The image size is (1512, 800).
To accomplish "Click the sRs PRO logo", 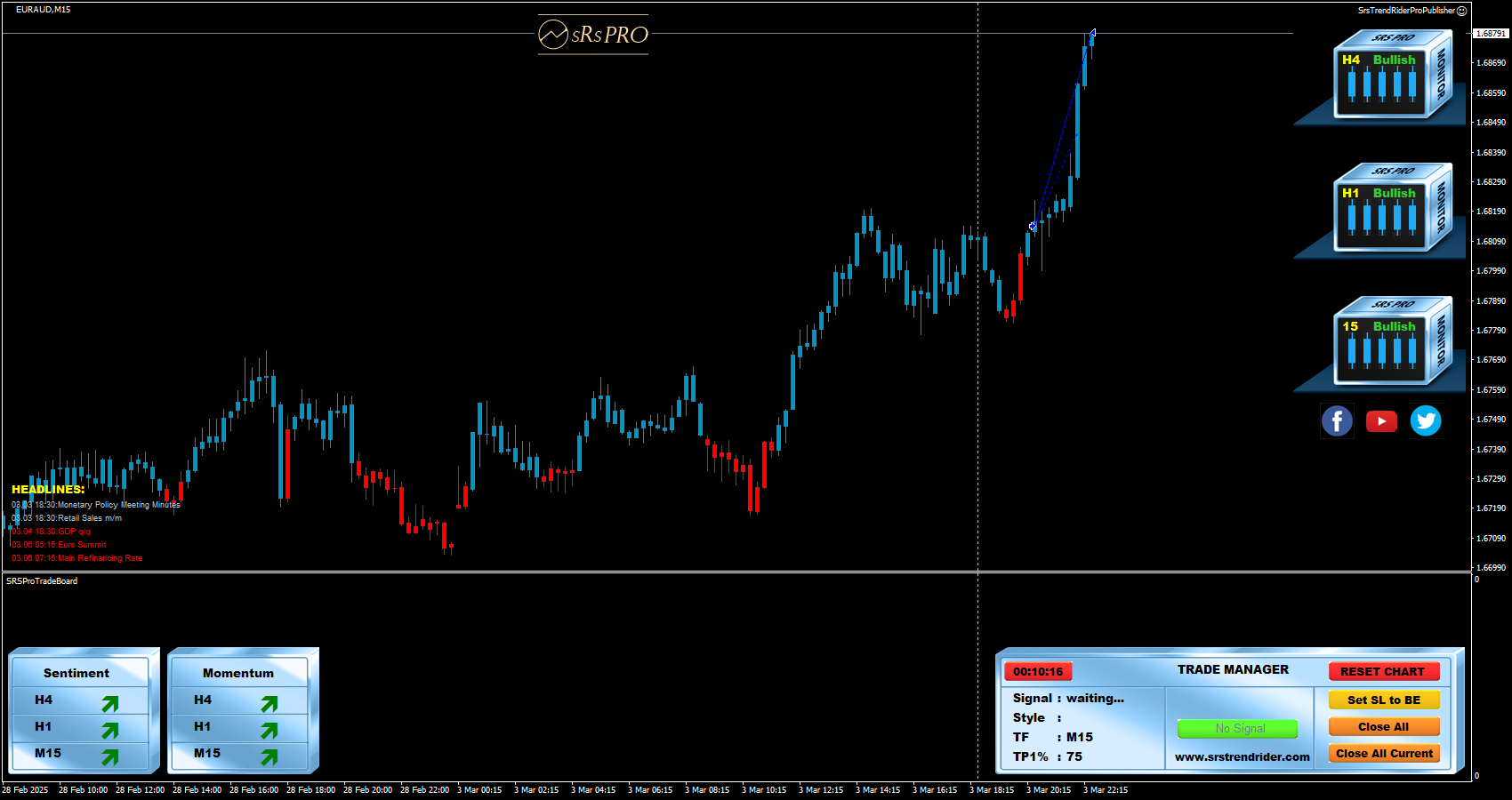I will 593,35.
